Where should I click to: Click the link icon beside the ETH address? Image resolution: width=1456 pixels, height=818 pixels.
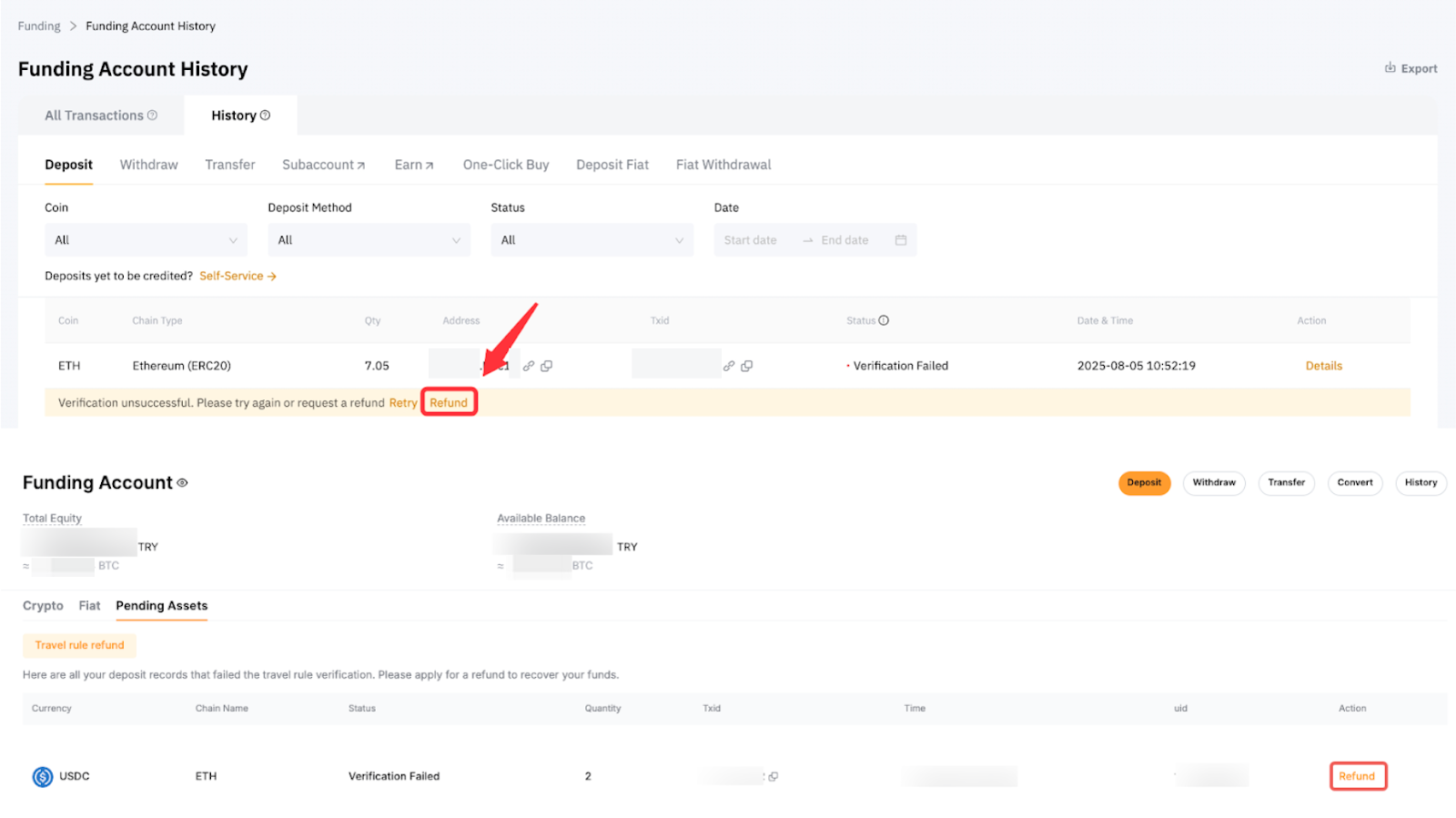(528, 366)
